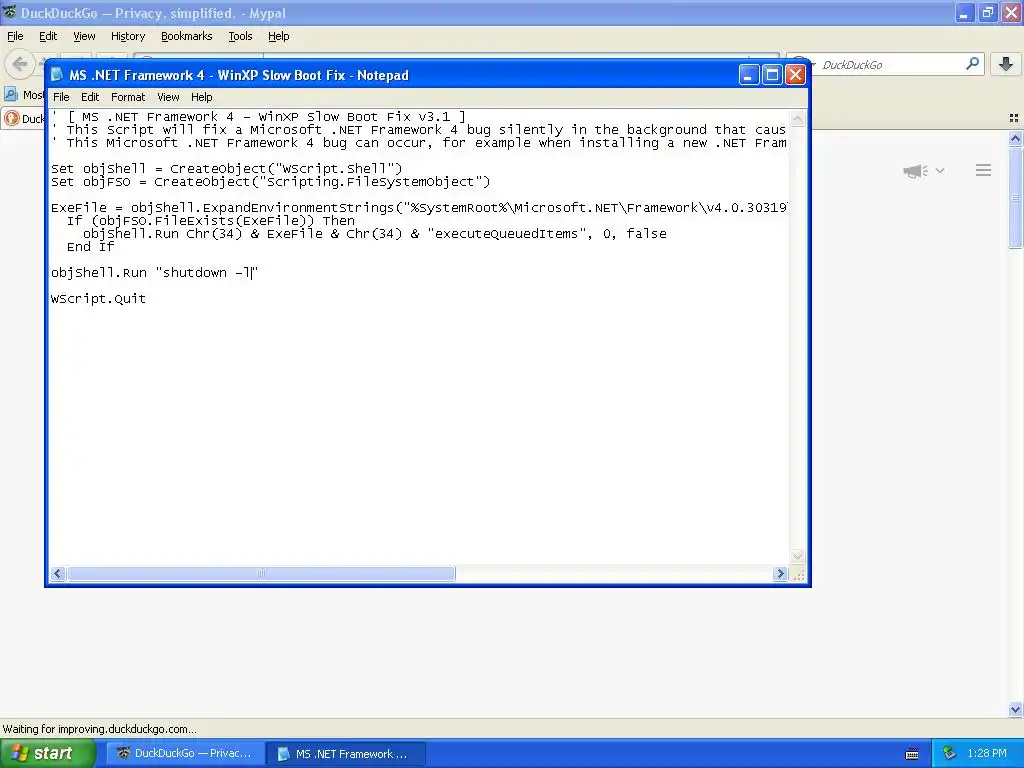The width and height of the screenshot is (1024, 768).
Task: Click 'Set objFSO = CreateObject' line
Action: pos(270,182)
